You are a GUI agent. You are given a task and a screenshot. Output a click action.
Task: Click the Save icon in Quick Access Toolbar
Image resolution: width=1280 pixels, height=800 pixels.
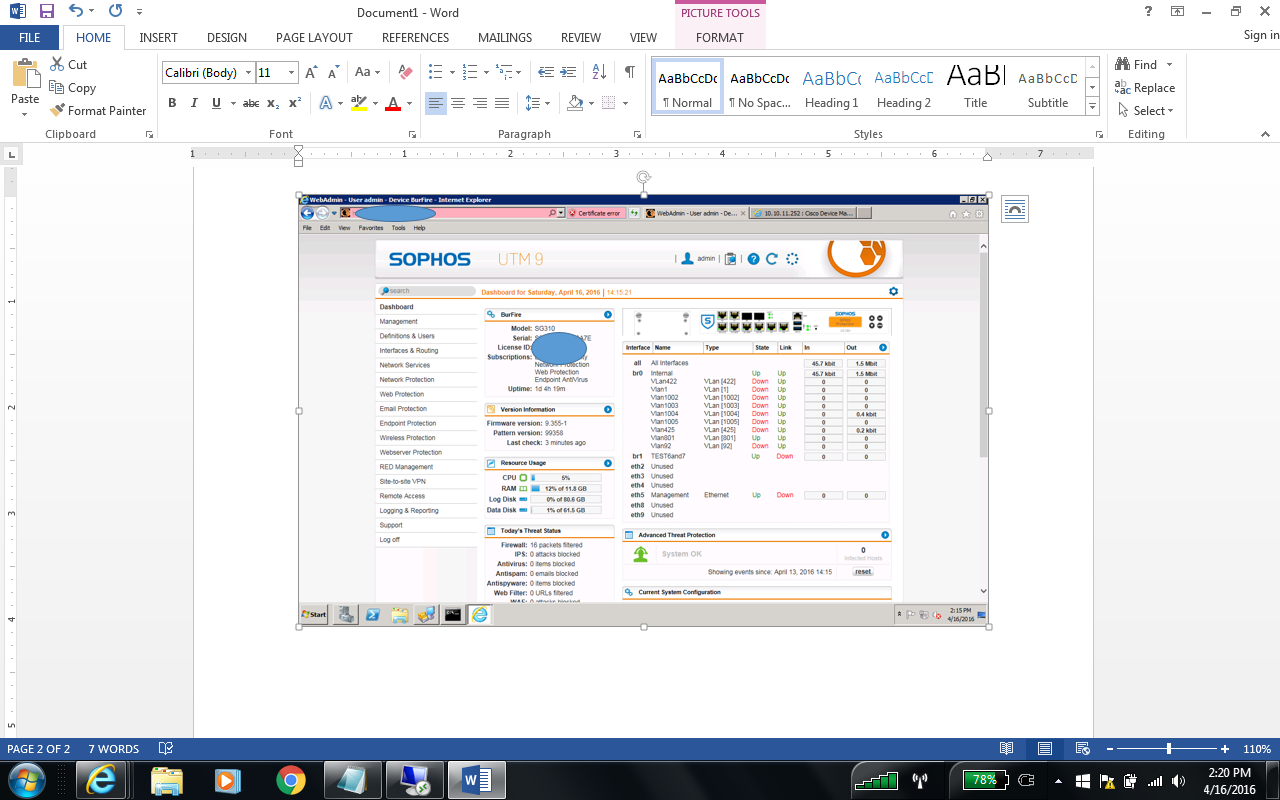(47, 12)
